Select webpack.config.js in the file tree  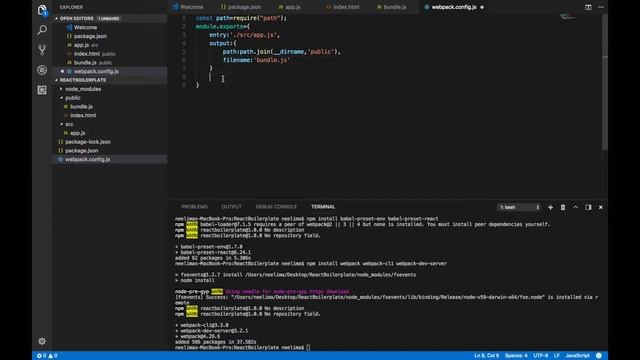point(87,160)
